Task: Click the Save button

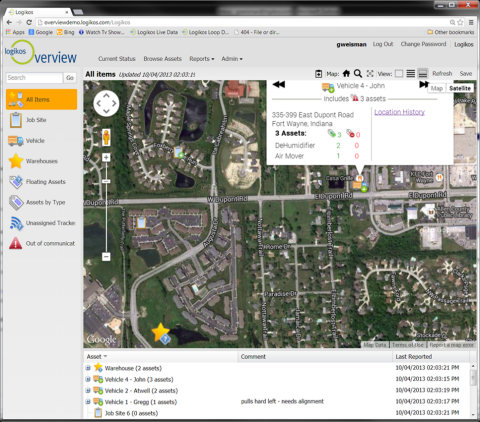Action: tap(466, 73)
